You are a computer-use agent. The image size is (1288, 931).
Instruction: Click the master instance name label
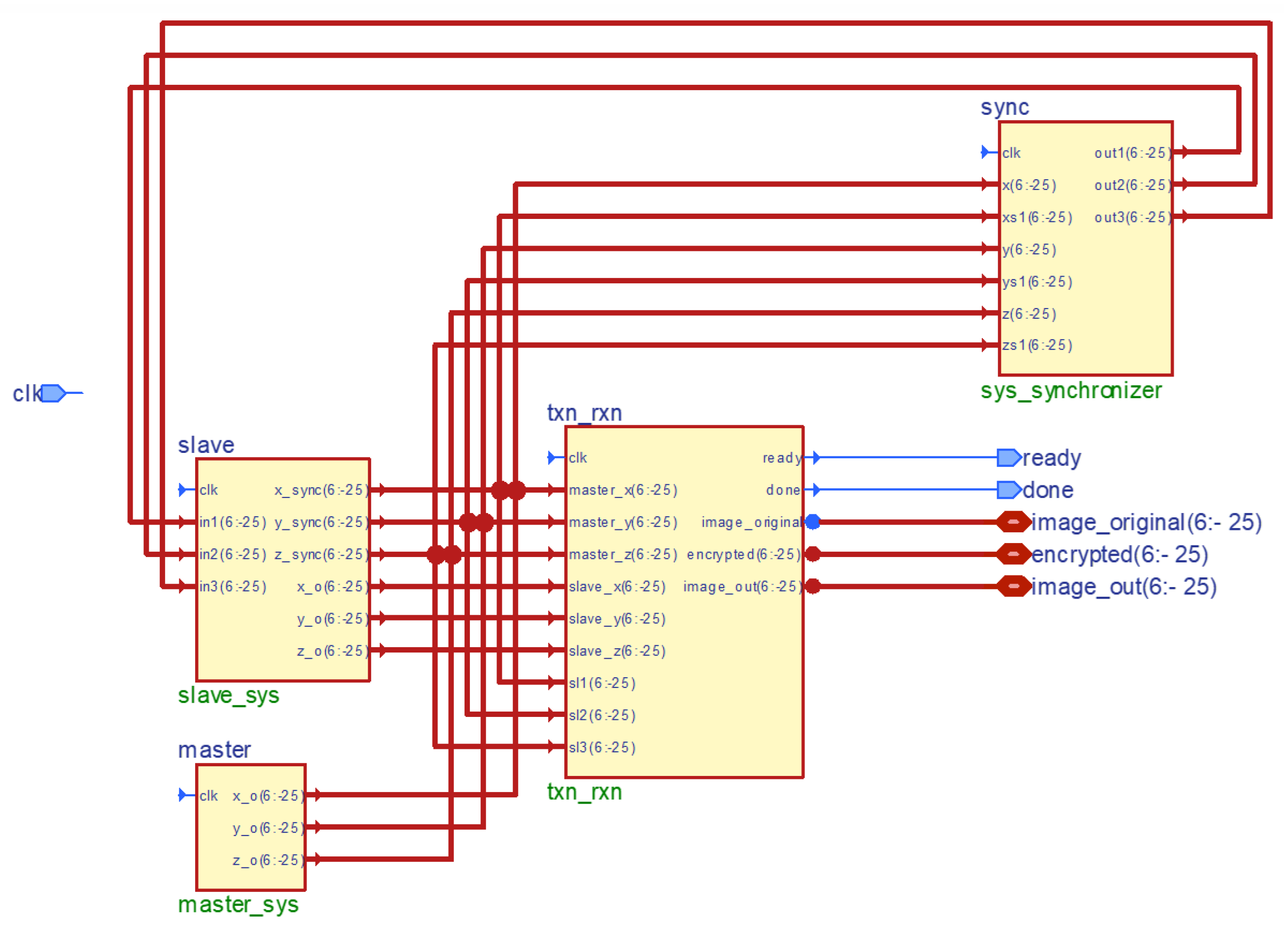click(214, 750)
